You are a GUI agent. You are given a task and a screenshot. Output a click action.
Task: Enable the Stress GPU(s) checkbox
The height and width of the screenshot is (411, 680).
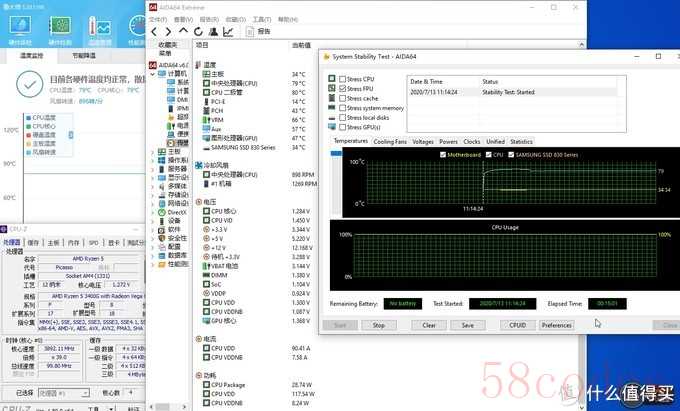pyautogui.click(x=343, y=127)
